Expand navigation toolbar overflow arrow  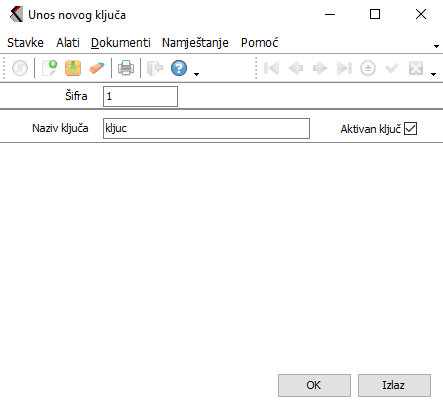click(x=433, y=74)
